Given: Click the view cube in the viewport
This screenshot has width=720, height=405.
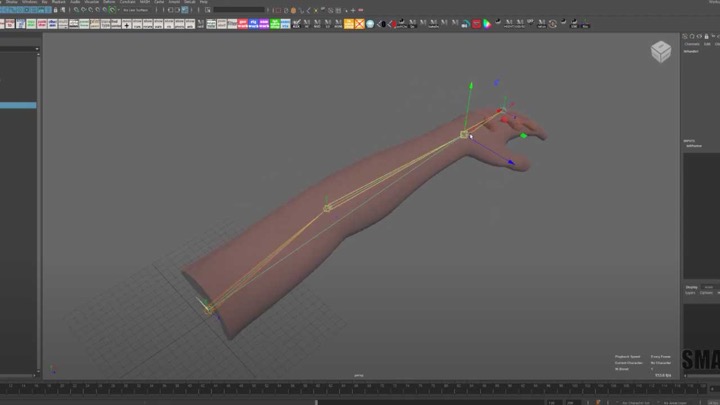Looking at the screenshot, I should [x=661, y=51].
